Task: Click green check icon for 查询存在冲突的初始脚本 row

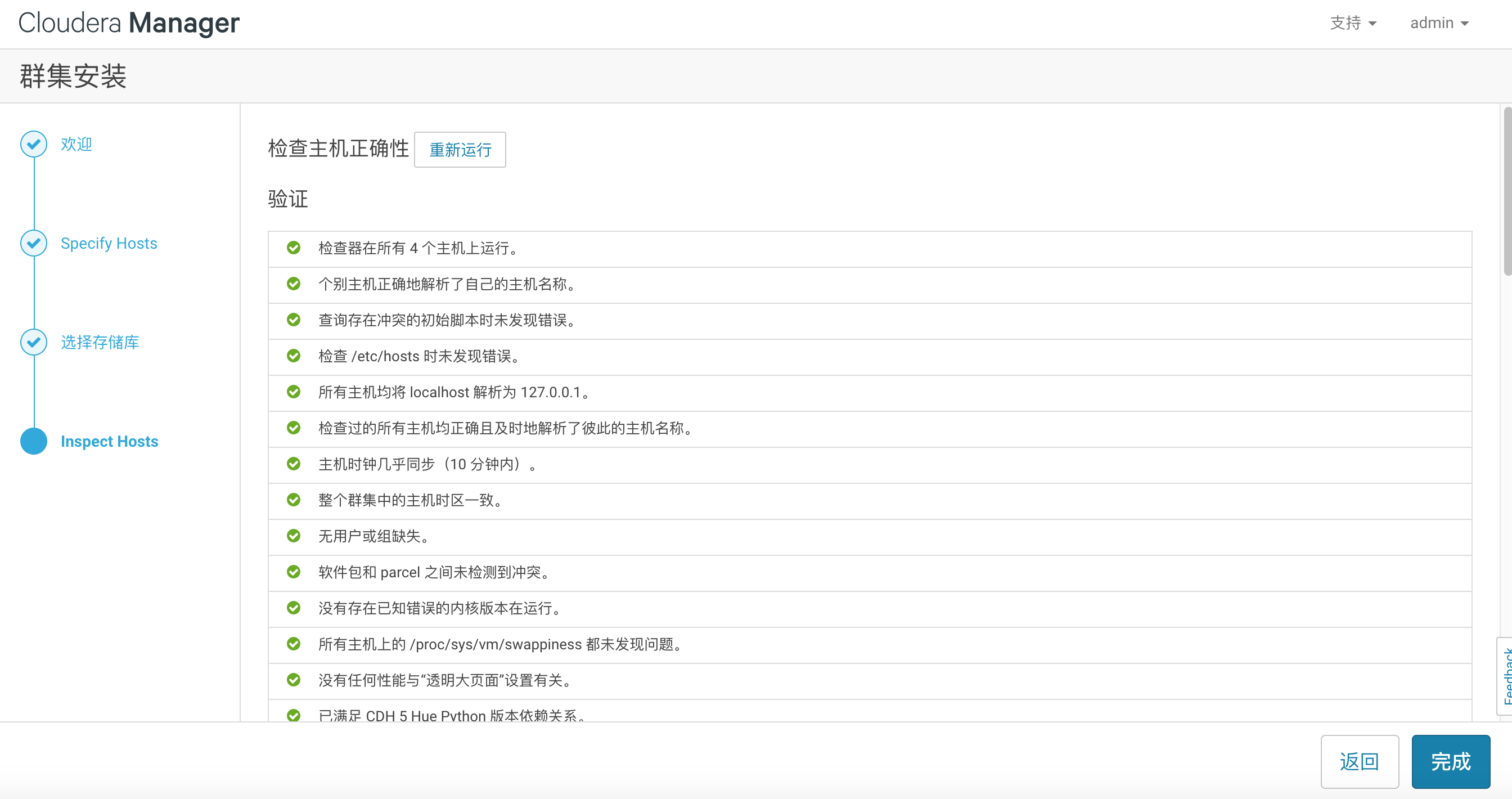Action: click(294, 320)
